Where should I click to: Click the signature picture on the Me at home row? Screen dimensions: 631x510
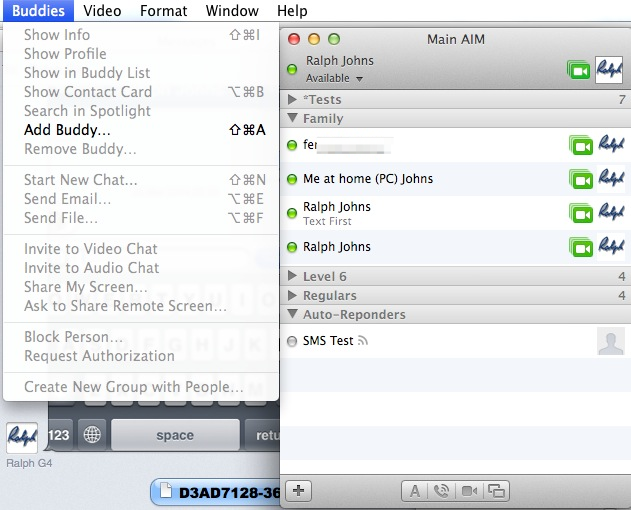point(611,178)
